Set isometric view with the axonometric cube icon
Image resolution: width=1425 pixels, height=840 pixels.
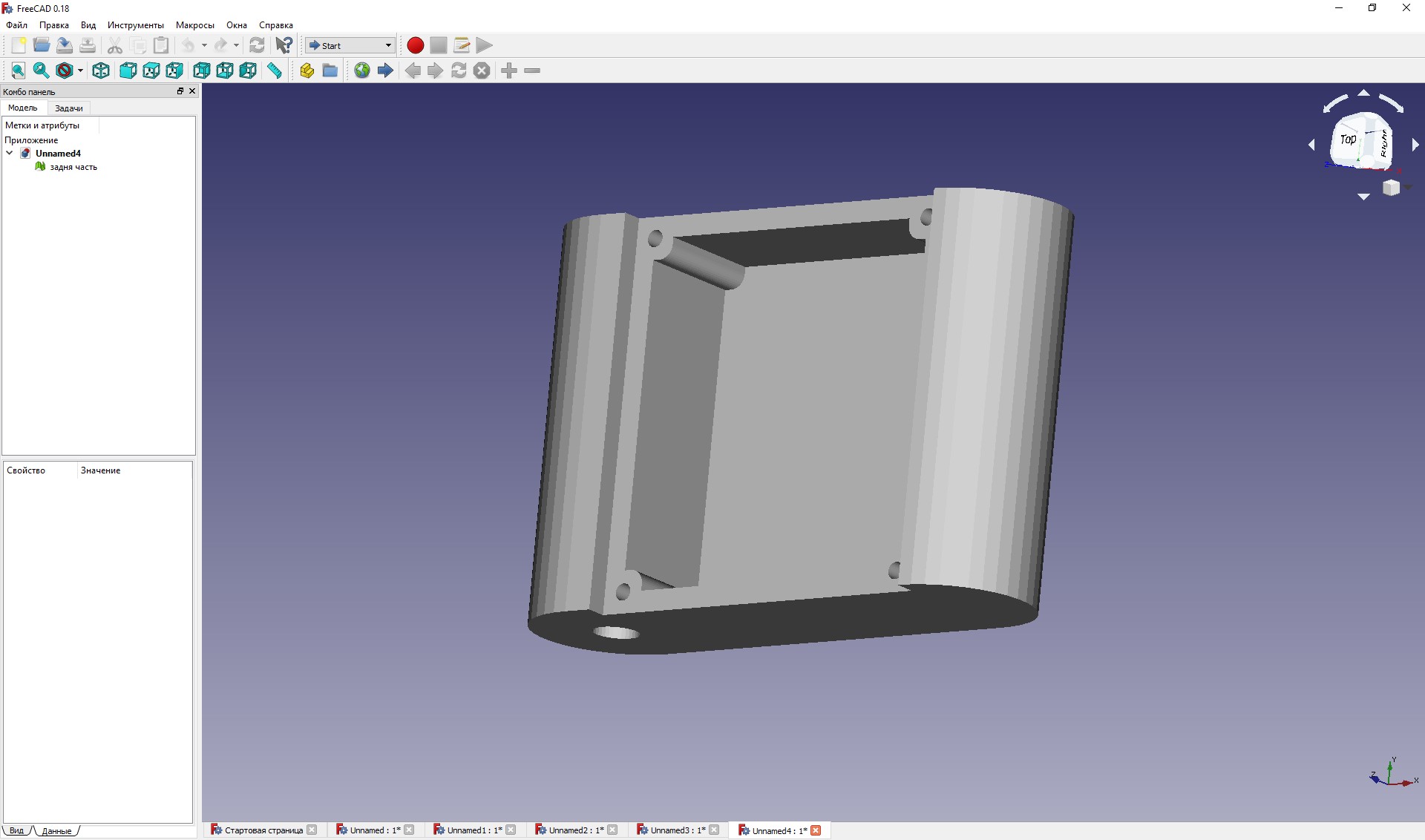pyautogui.click(x=101, y=70)
